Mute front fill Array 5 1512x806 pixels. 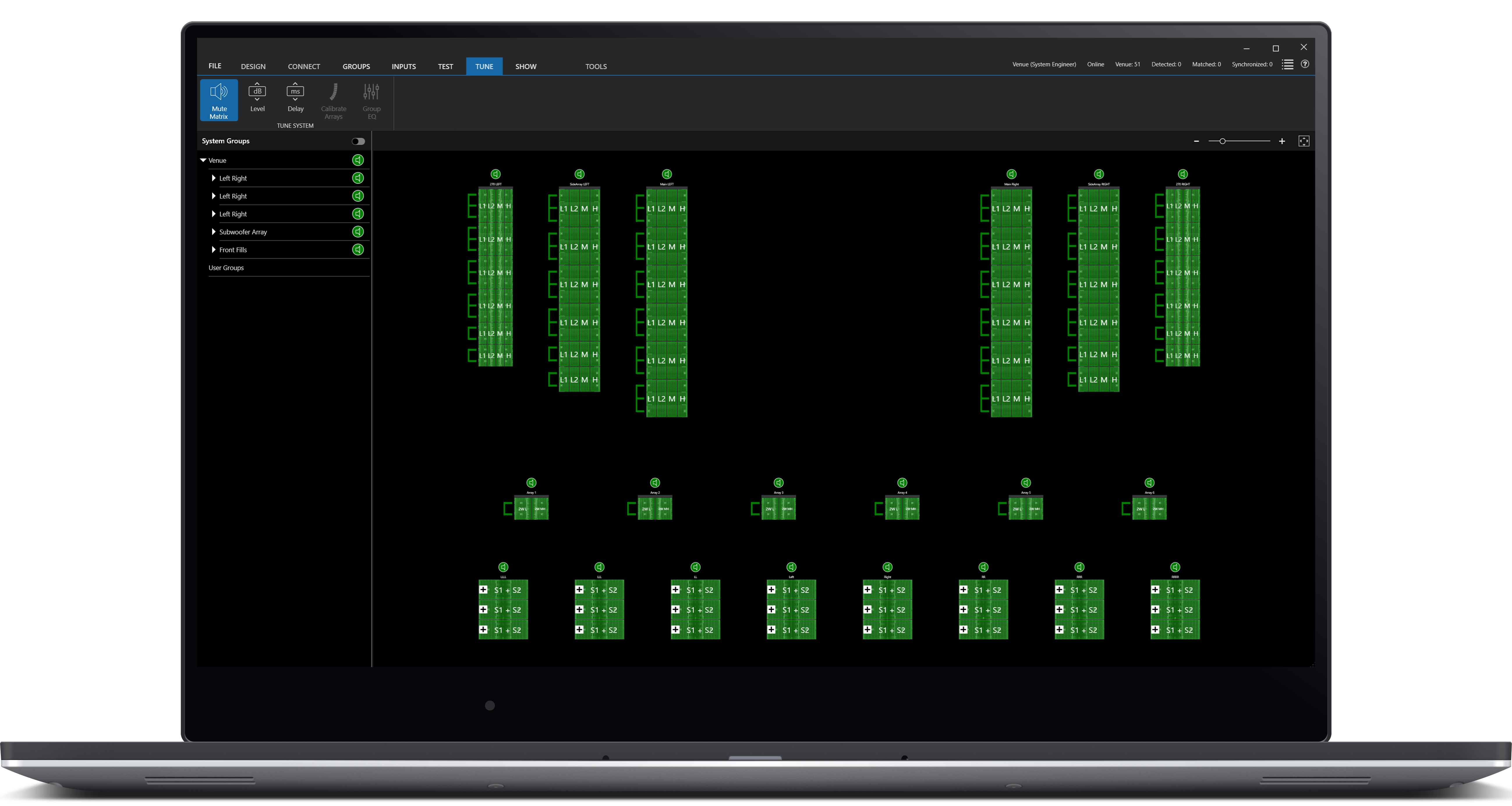pyautogui.click(x=1026, y=482)
